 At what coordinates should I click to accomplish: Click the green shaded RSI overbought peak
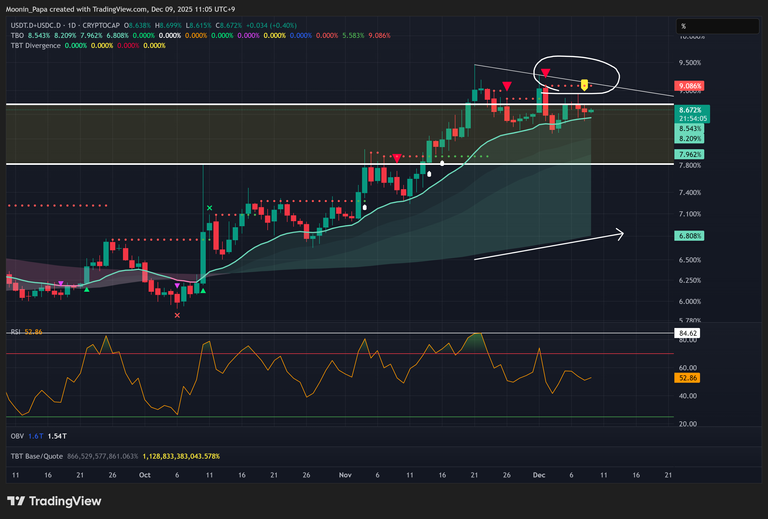(477, 340)
